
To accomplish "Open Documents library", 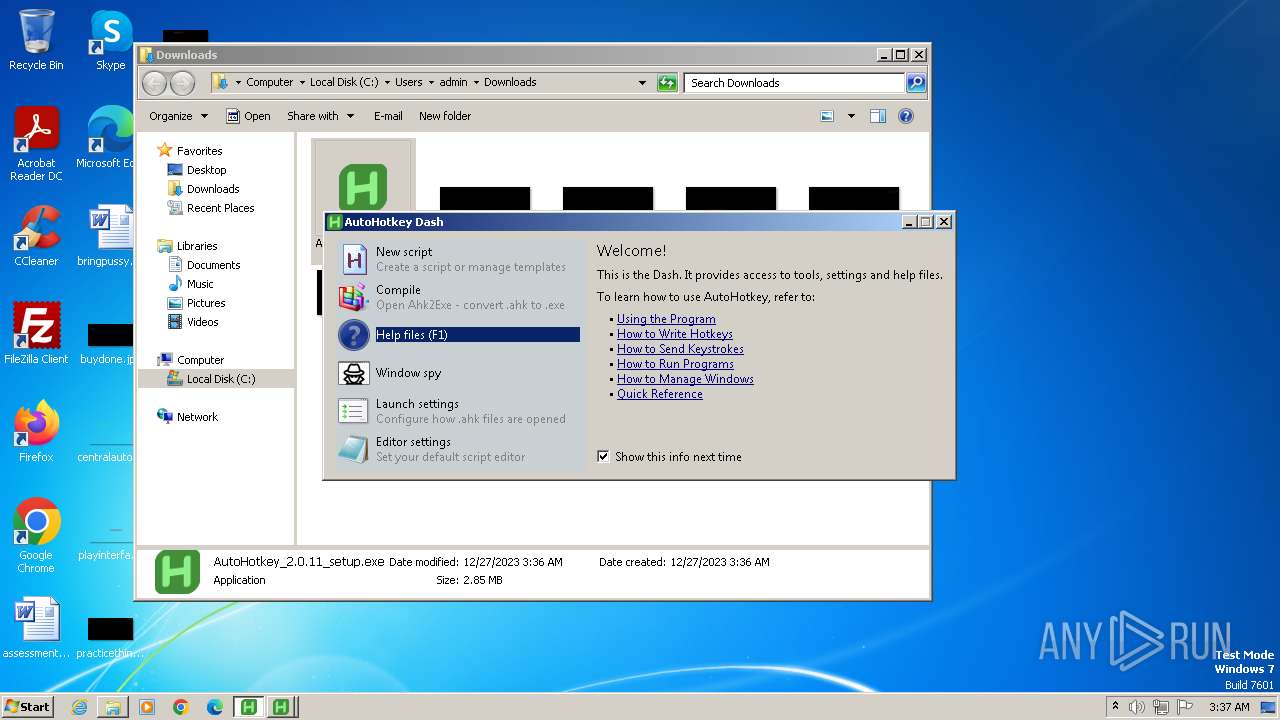I will coord(213,265).
